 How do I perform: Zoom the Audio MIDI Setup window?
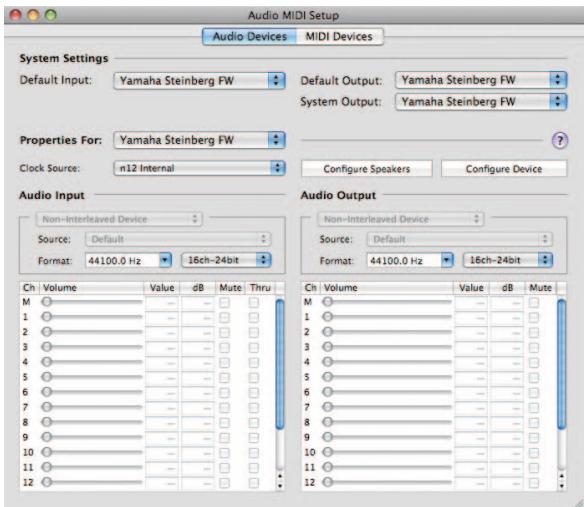click(x=50, y=15)
